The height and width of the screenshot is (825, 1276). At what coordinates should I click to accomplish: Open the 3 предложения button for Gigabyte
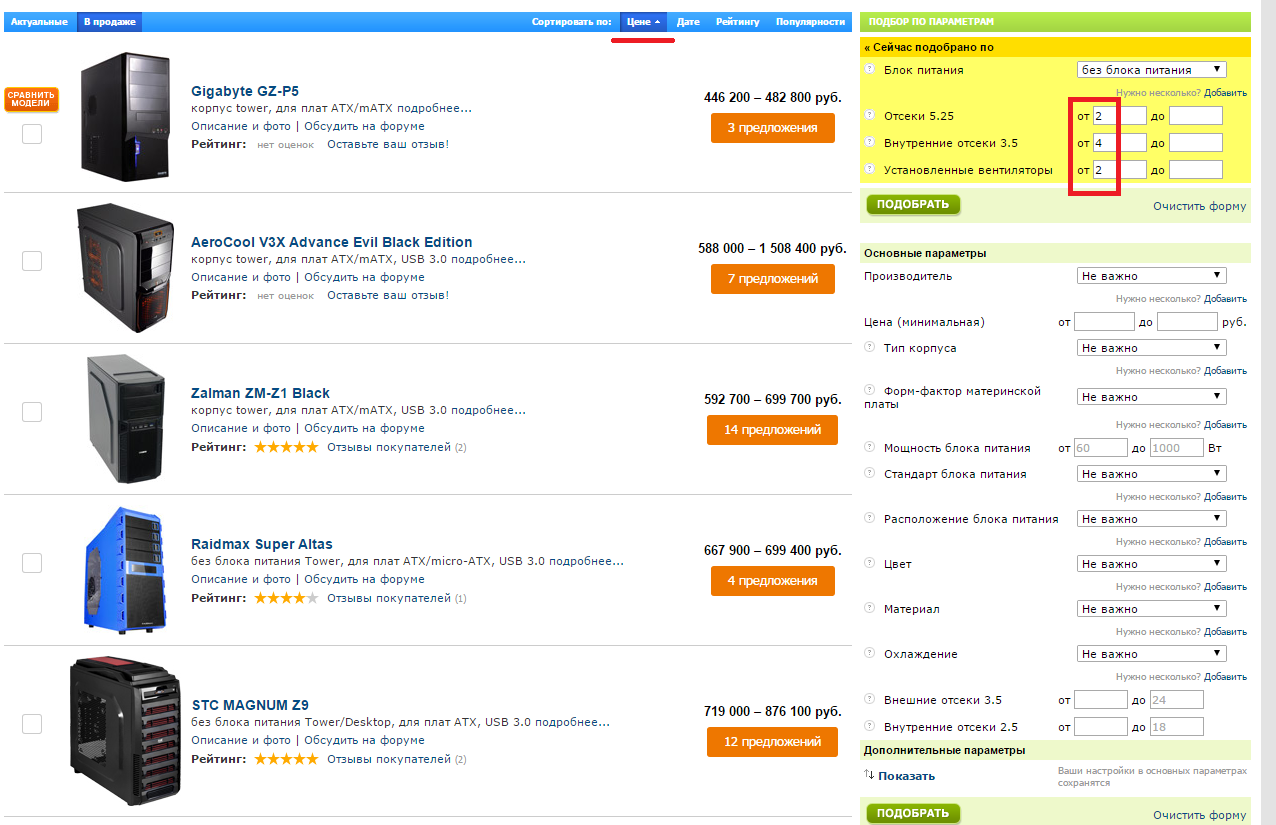(773, 128)
